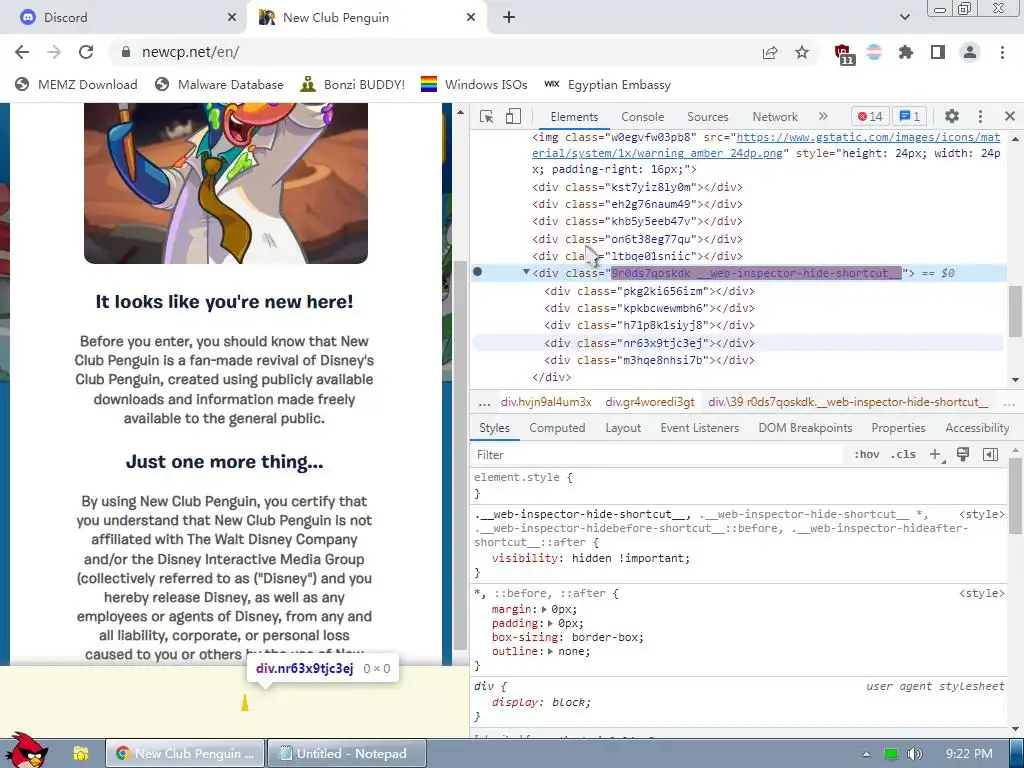Screen dimensions: 1024x768
Task: Expand the margin shorthand property triangle
Action: [545, 609]
